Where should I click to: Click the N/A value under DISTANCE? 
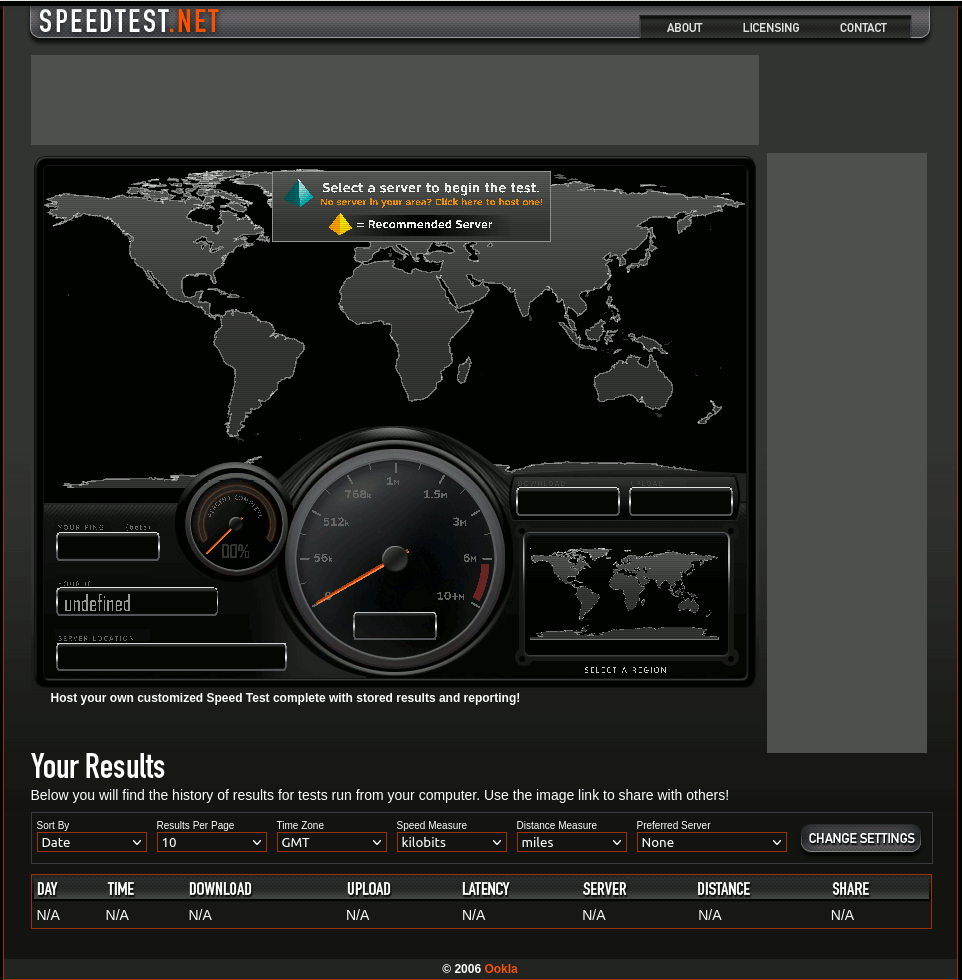pyautogui.click(x=709, y=915)
